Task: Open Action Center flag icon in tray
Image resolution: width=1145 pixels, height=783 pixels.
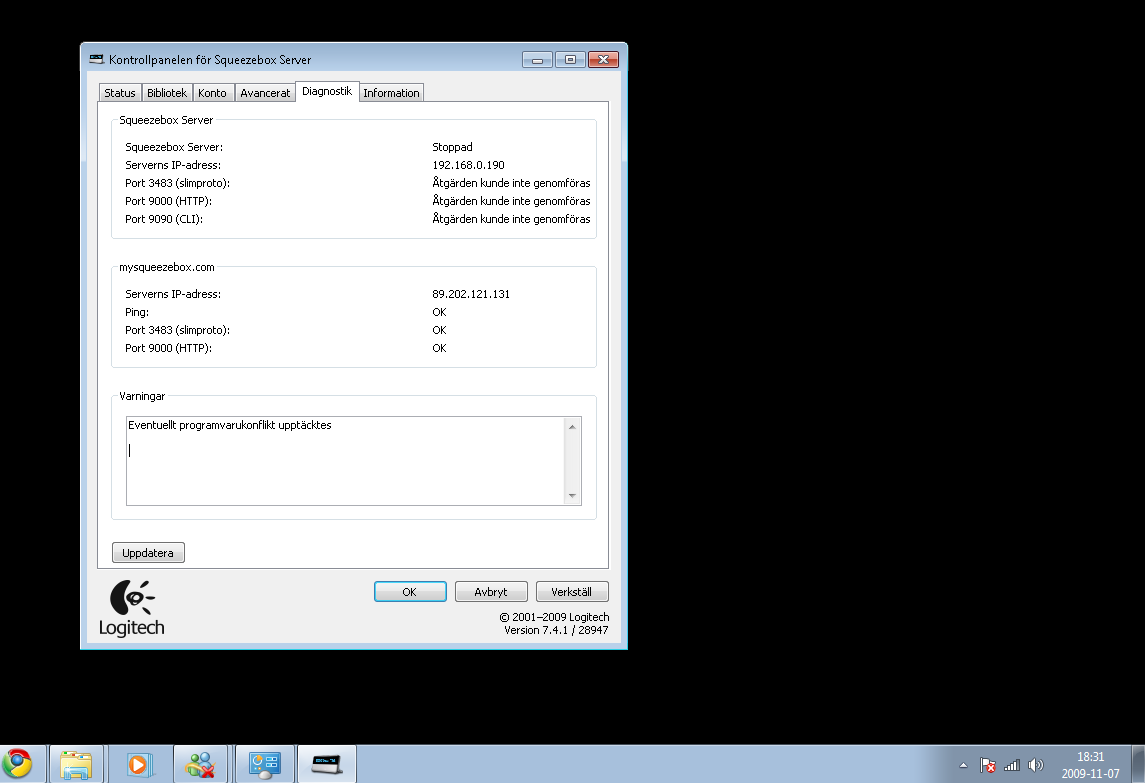Action: [988, 765]
